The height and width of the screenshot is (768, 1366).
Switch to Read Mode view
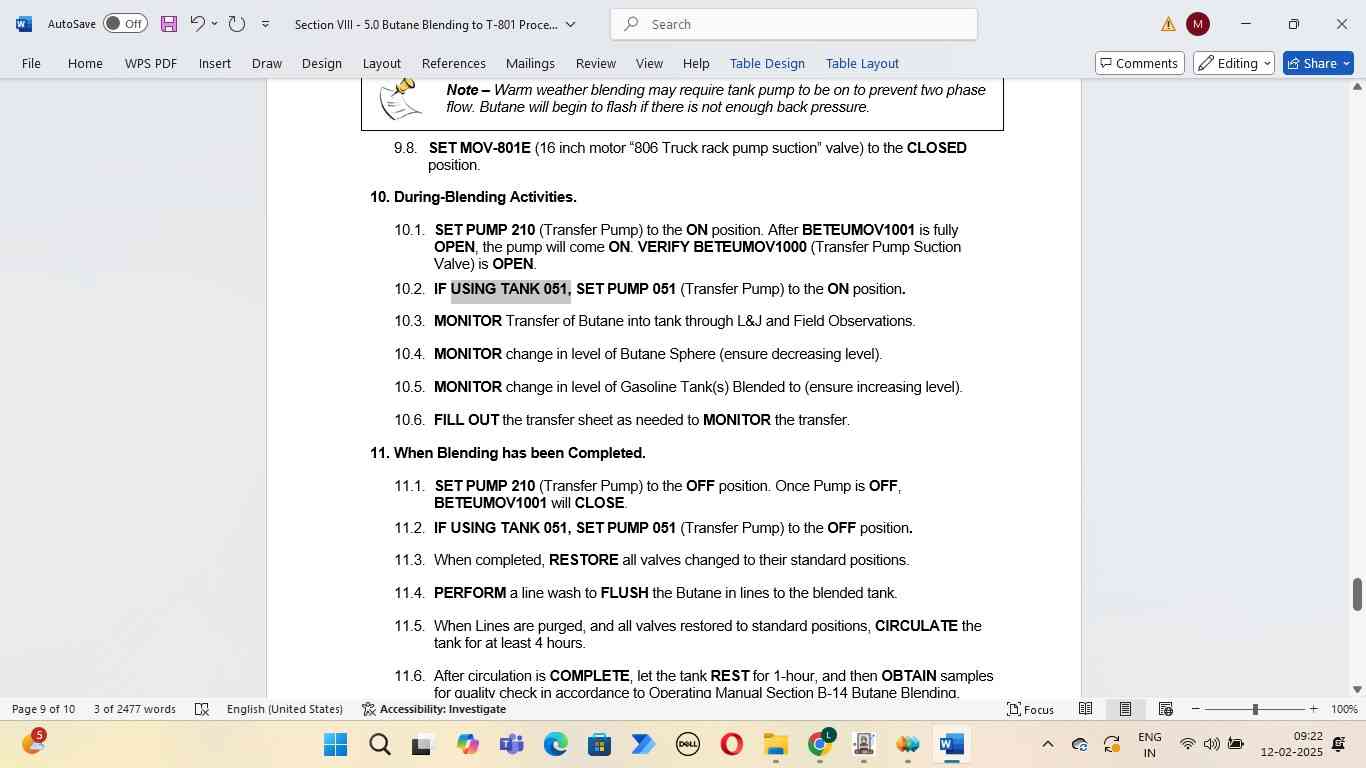click(1085, 709)
